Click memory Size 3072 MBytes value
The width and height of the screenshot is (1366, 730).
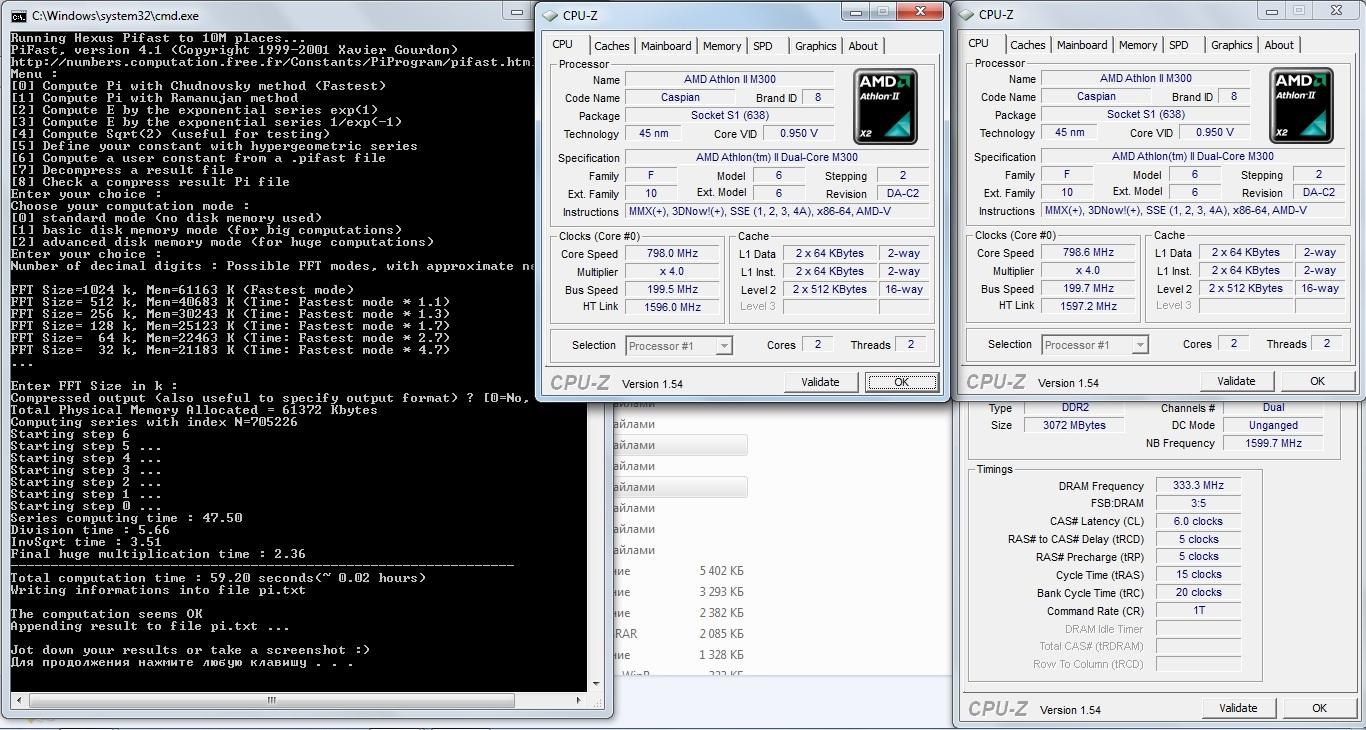pyautogui.click(x=1075, y=426)
